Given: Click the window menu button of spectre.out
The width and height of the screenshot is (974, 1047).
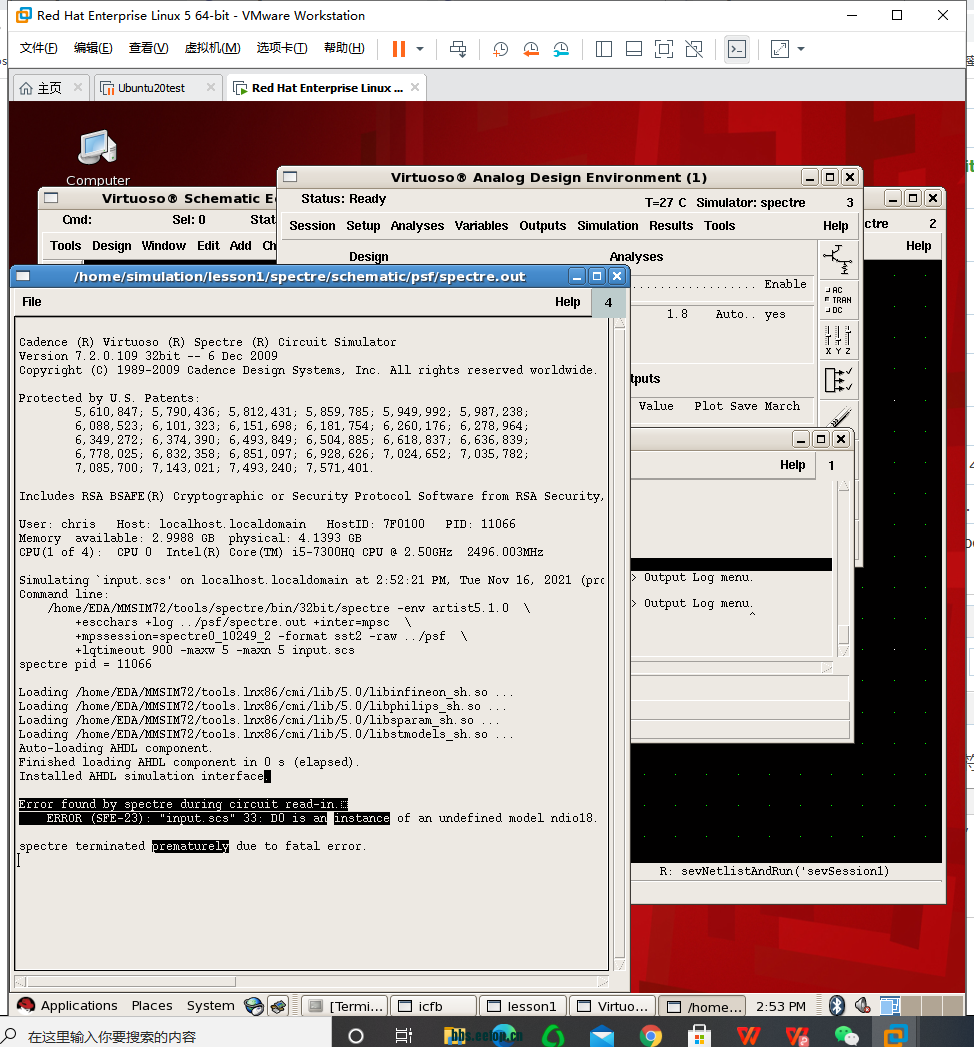Looking at the screenshot, I should (x=23, y=276).
